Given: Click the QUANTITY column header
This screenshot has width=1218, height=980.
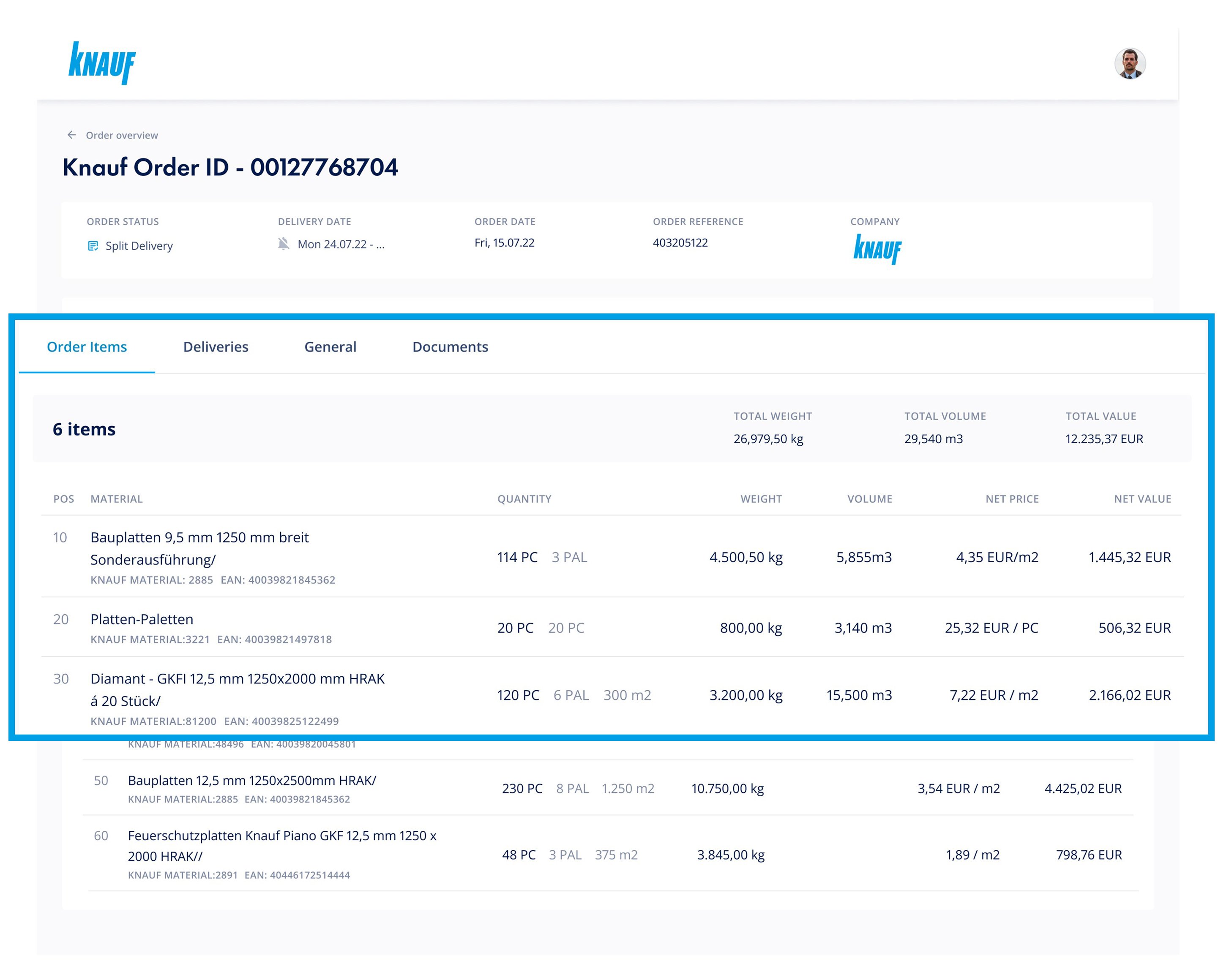Looking at the screenshot, I should tap(524, 499).
